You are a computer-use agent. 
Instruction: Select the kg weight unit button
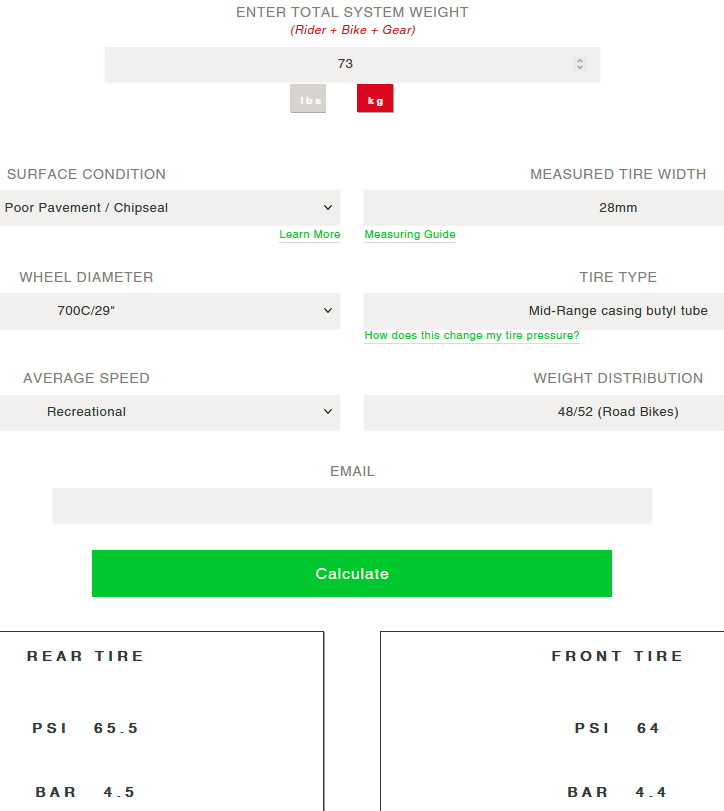pyautogui.click(x=375, y=99)
